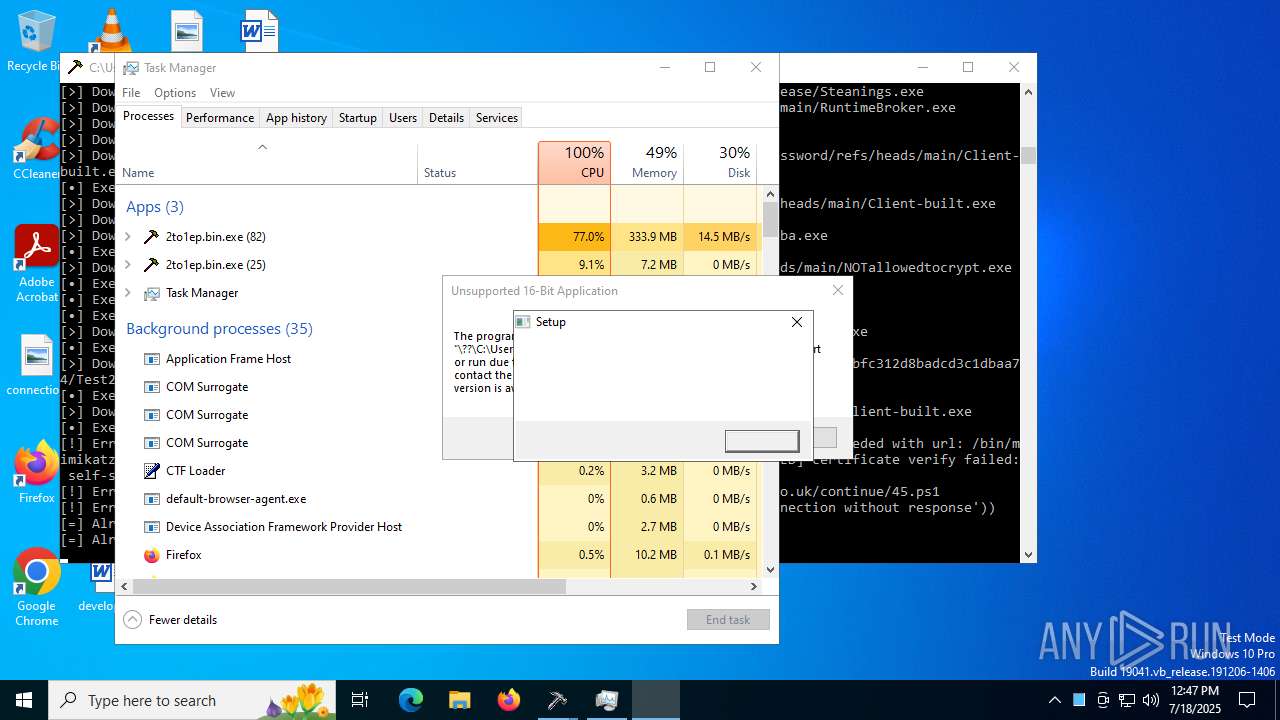Open Task View on taskbar
The height and width of the screenshot is (720, 1280).
click(x=360, y=700)
